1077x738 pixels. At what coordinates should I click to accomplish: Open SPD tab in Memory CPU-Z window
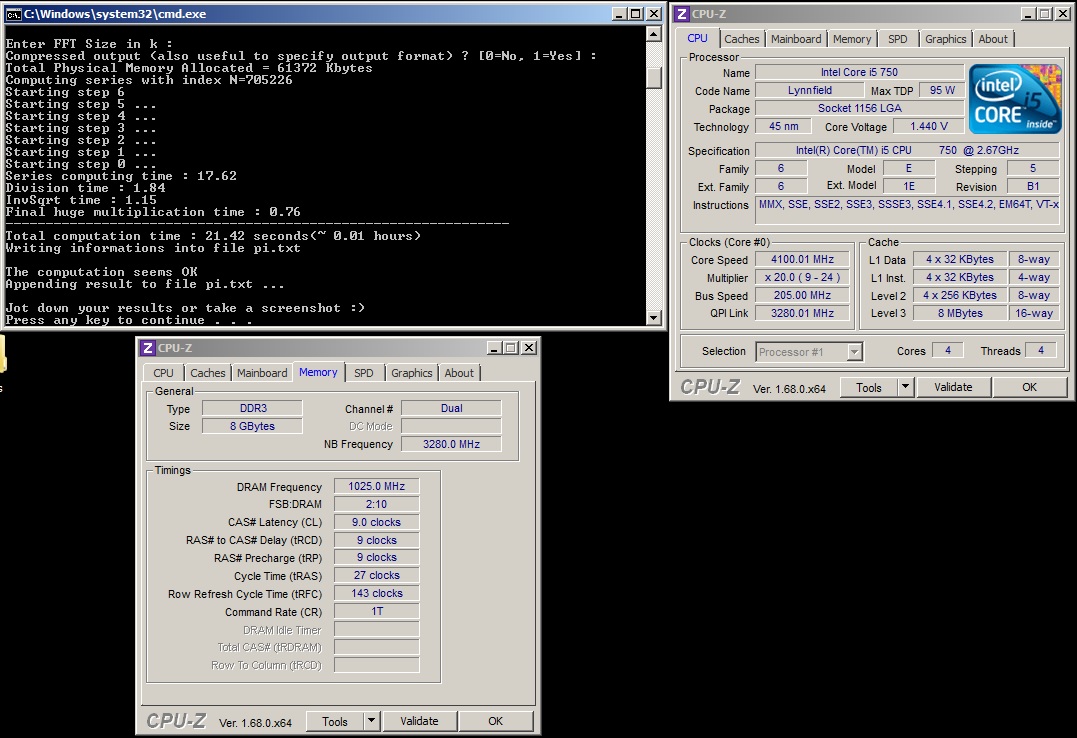pos(363,373)
